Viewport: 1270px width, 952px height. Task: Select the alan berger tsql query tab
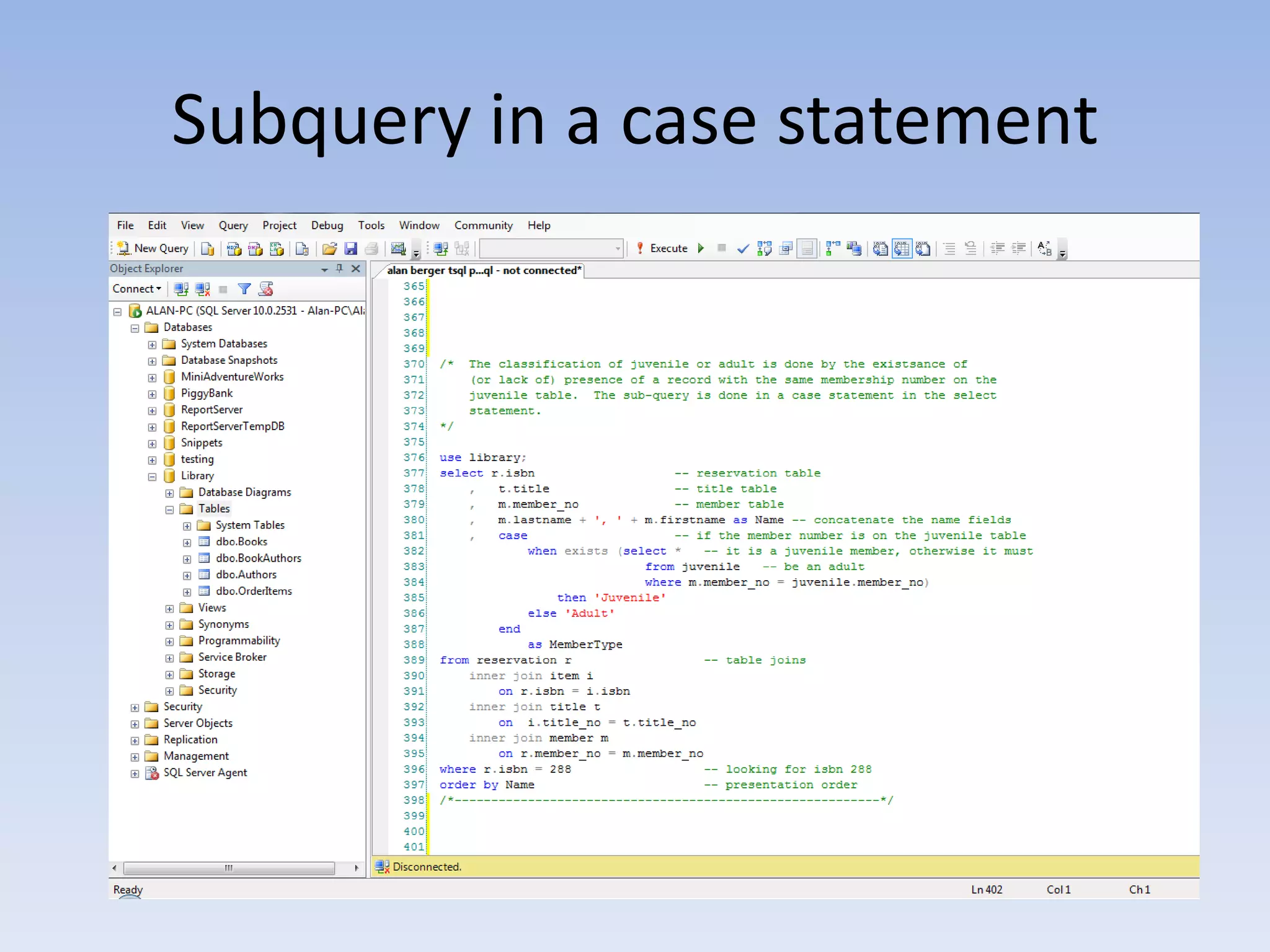(x=484, y=270)
